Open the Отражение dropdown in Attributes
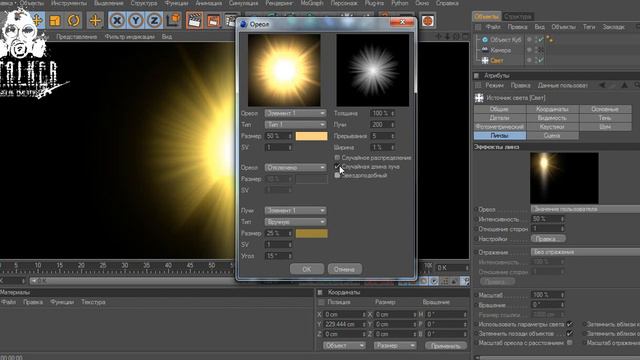 point(585,252)
